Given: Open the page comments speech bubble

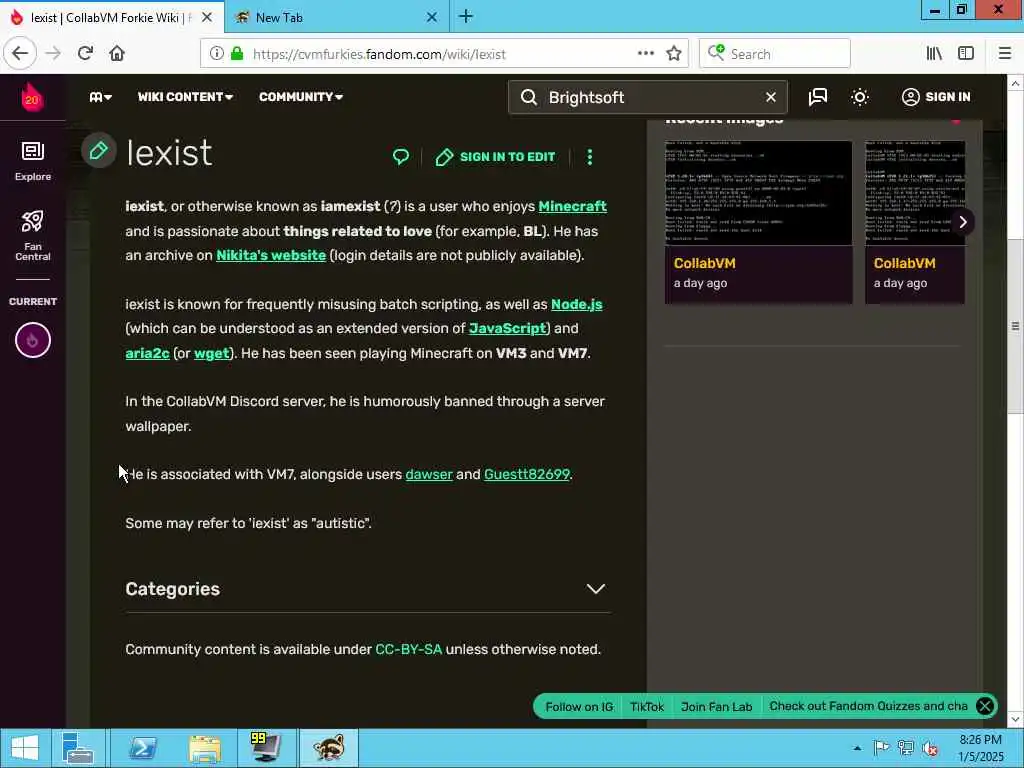Looking at the screenshot, I should pyautogui.click(x=401, y=157).
